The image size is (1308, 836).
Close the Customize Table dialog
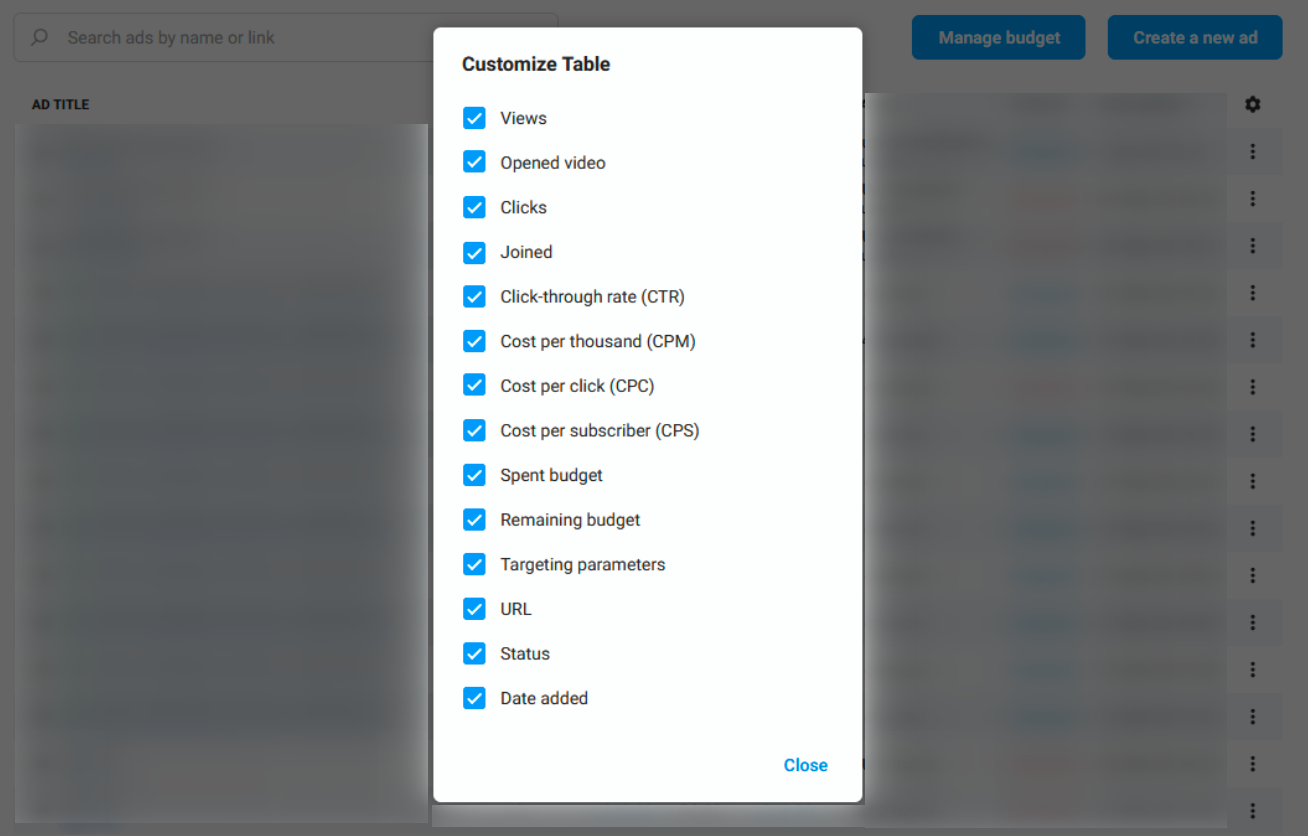coord(805,765)
